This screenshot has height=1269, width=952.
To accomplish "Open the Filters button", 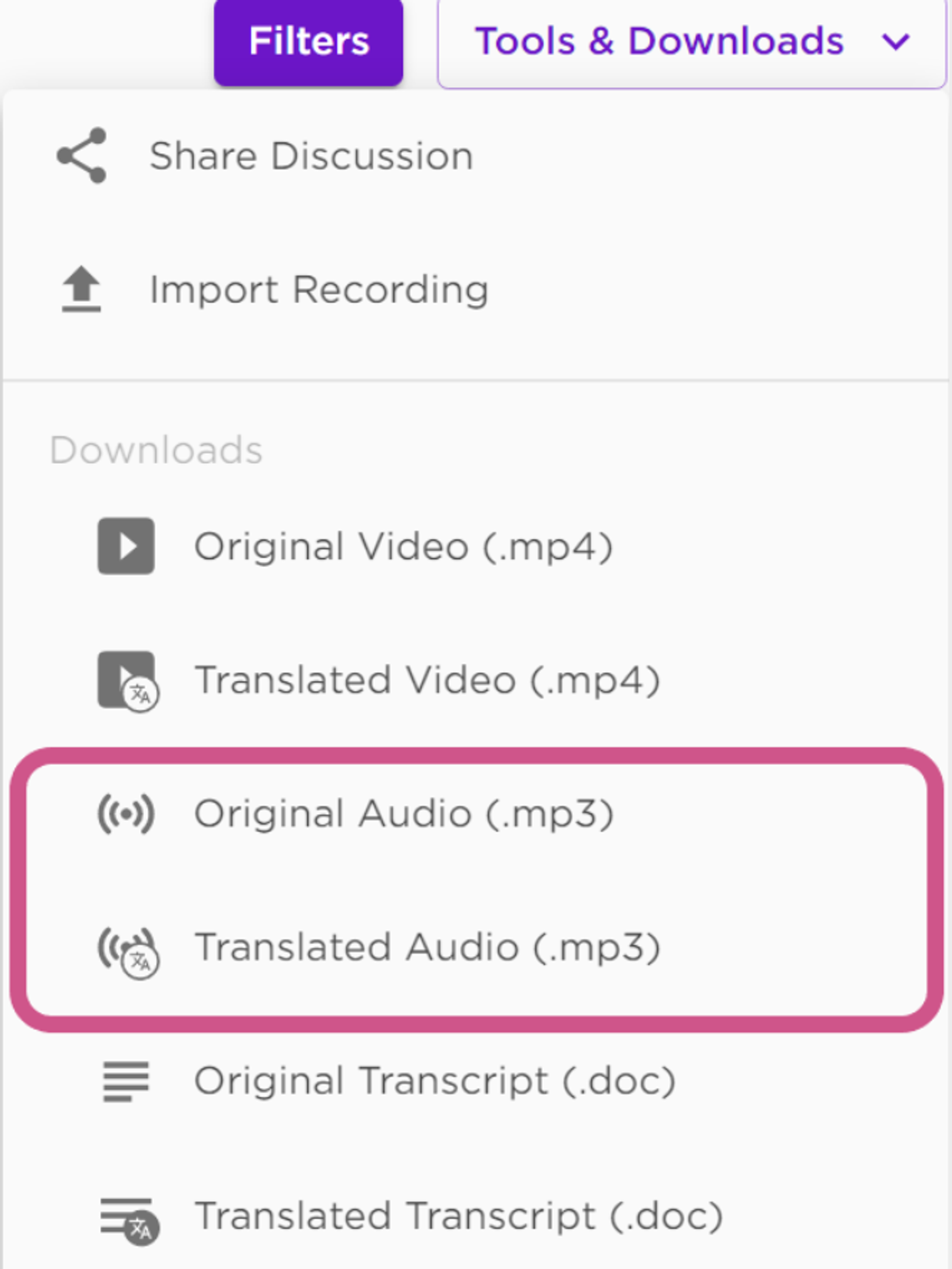I will click(309, 42).
